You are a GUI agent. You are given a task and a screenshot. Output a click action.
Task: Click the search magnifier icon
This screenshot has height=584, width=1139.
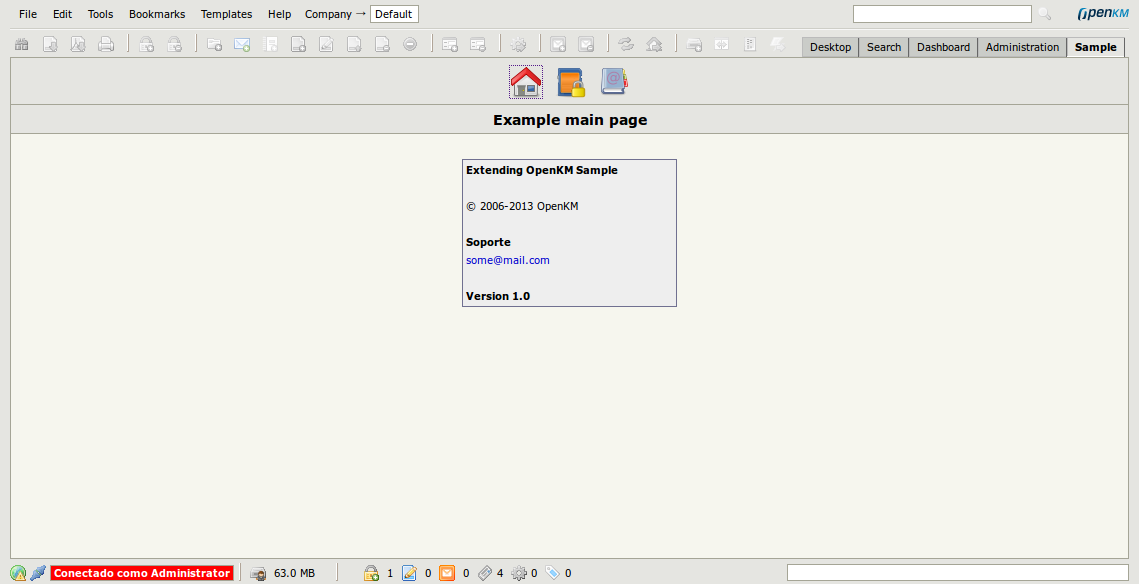pos(1045,14)
